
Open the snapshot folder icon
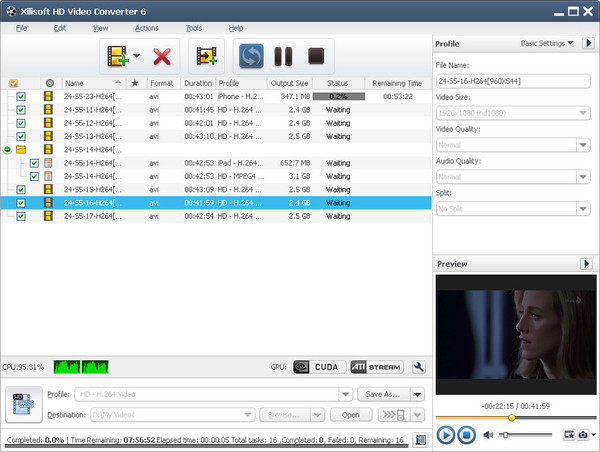click(x=569, y=435)
